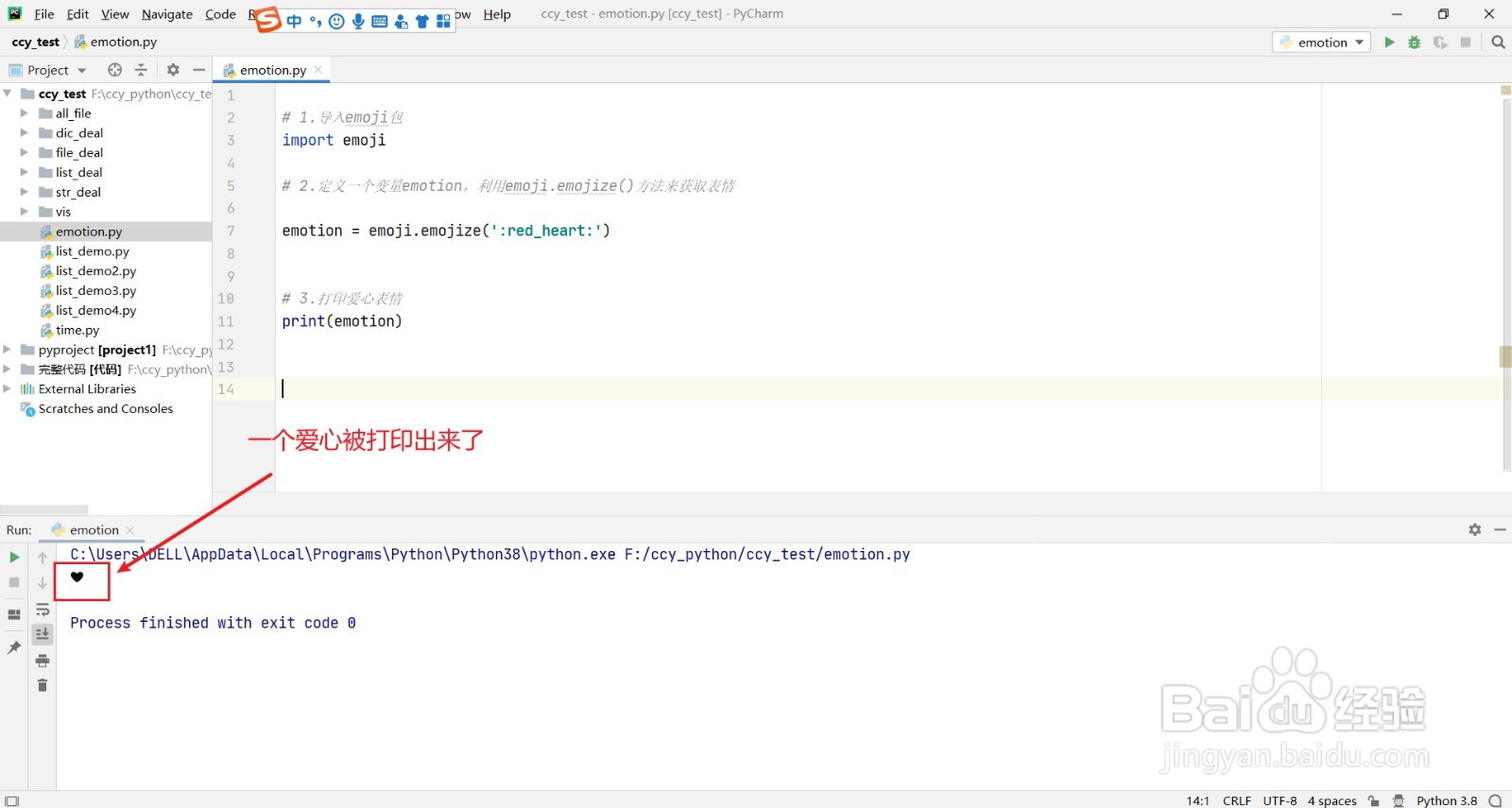Toggle the Sogou Chinese/English mode

point(294,21)
